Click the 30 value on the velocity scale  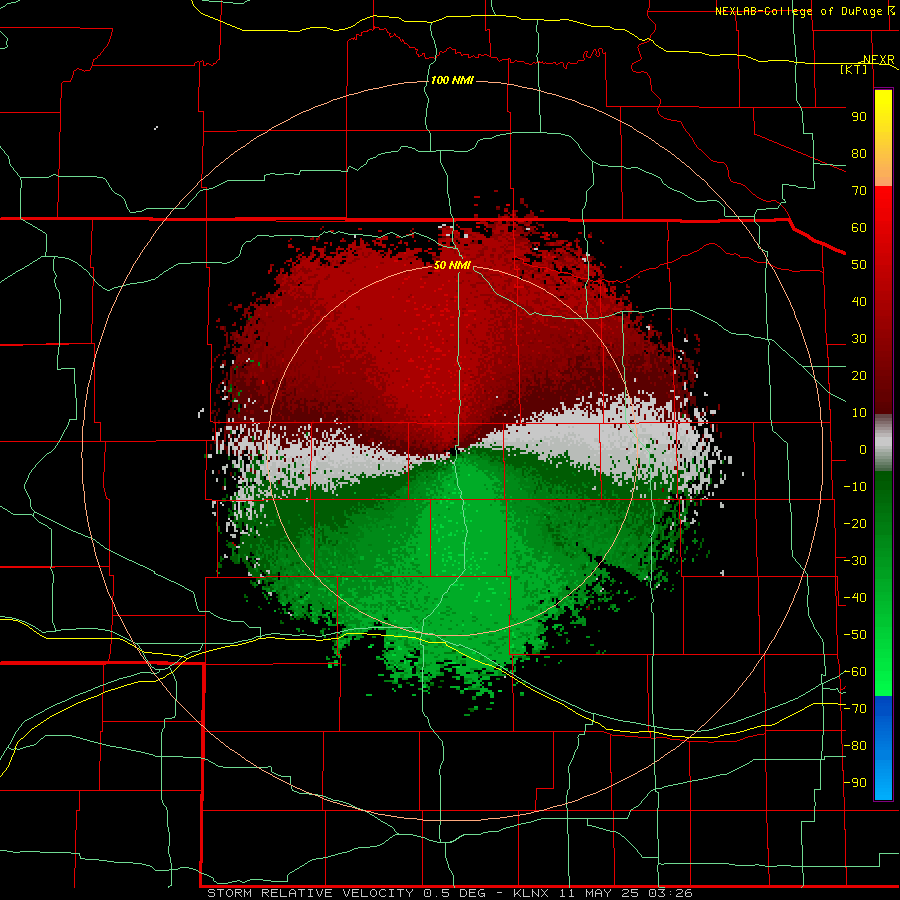(859, 339)
